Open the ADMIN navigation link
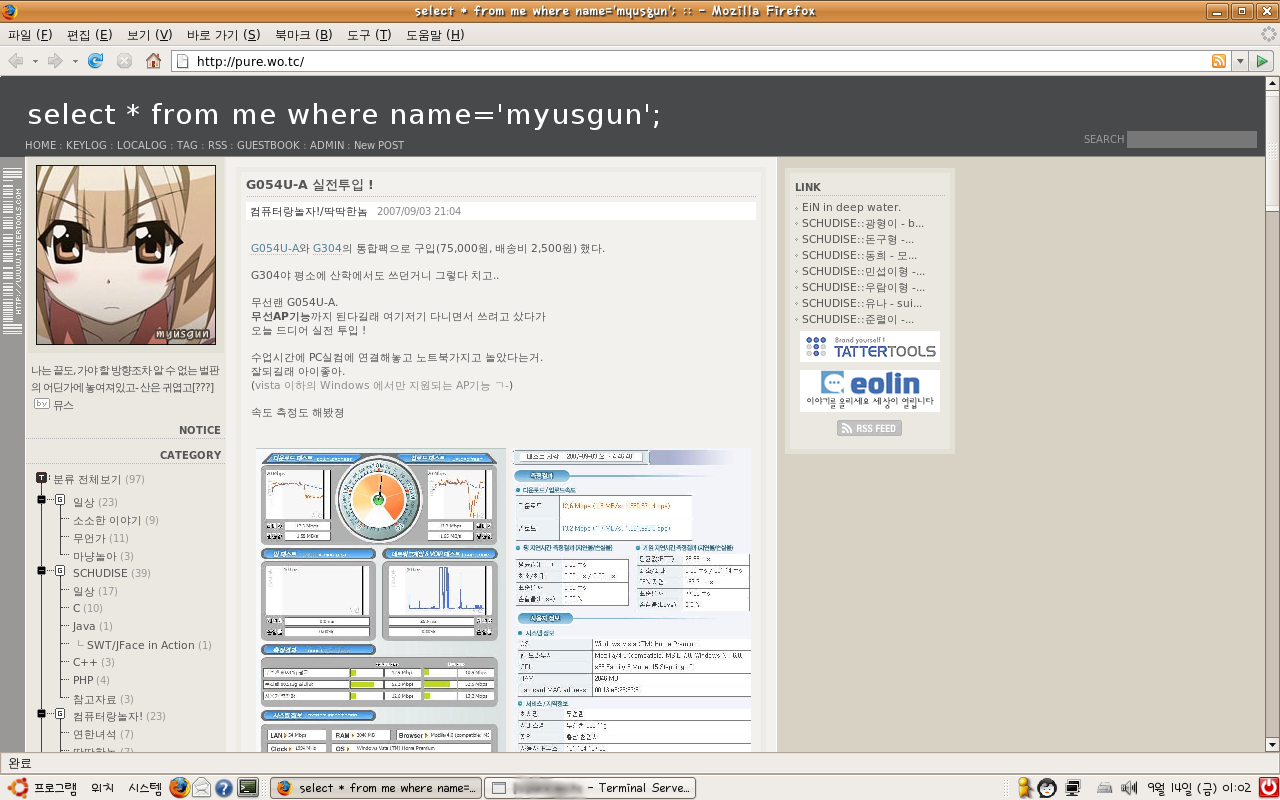The image size is (1280, 800). tap(327, 145)
